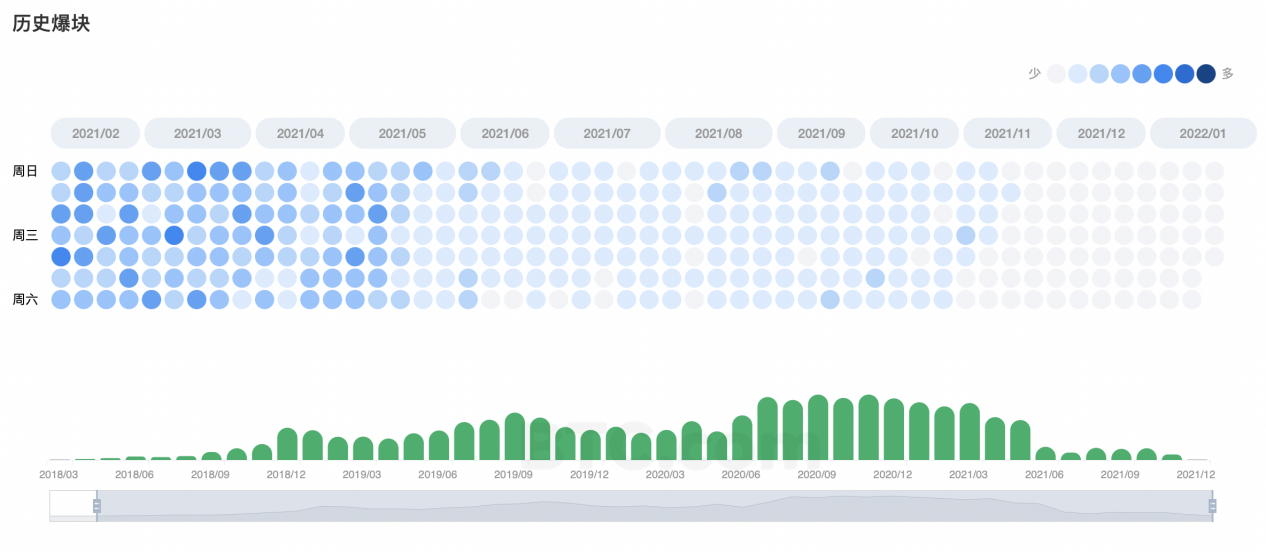The image size is (1266, 552).
Task: Click the 2022/01 month pill
Action: click(1202, 133)
